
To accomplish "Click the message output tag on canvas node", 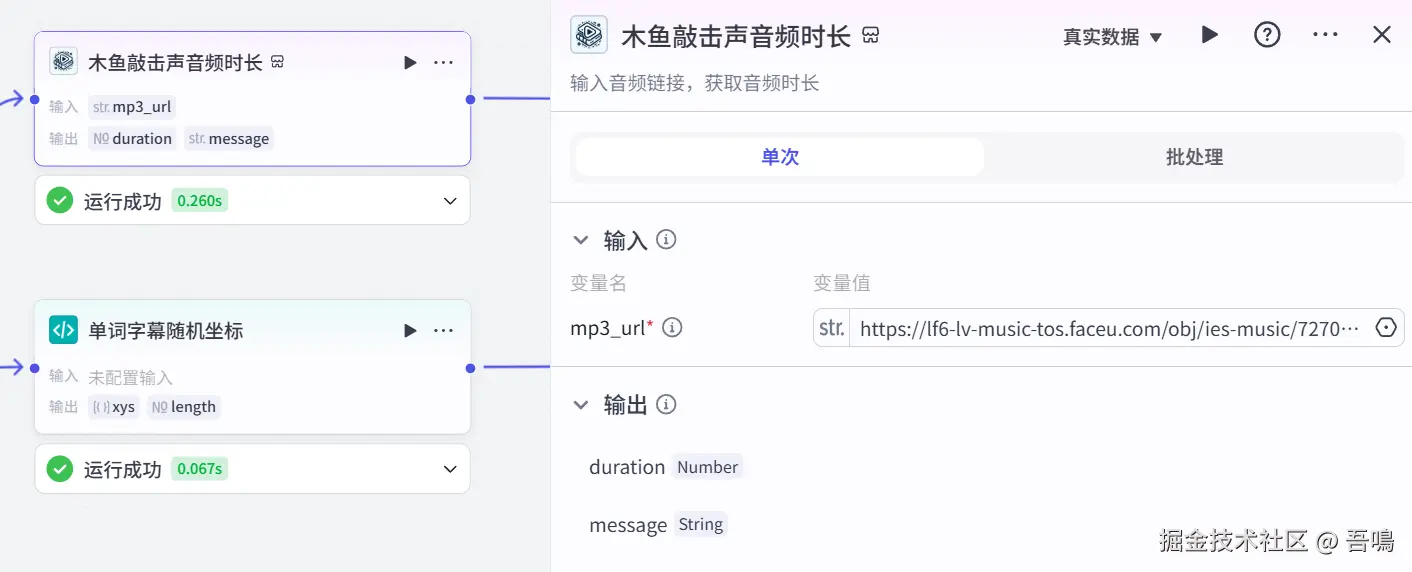I will click(229, 139).
